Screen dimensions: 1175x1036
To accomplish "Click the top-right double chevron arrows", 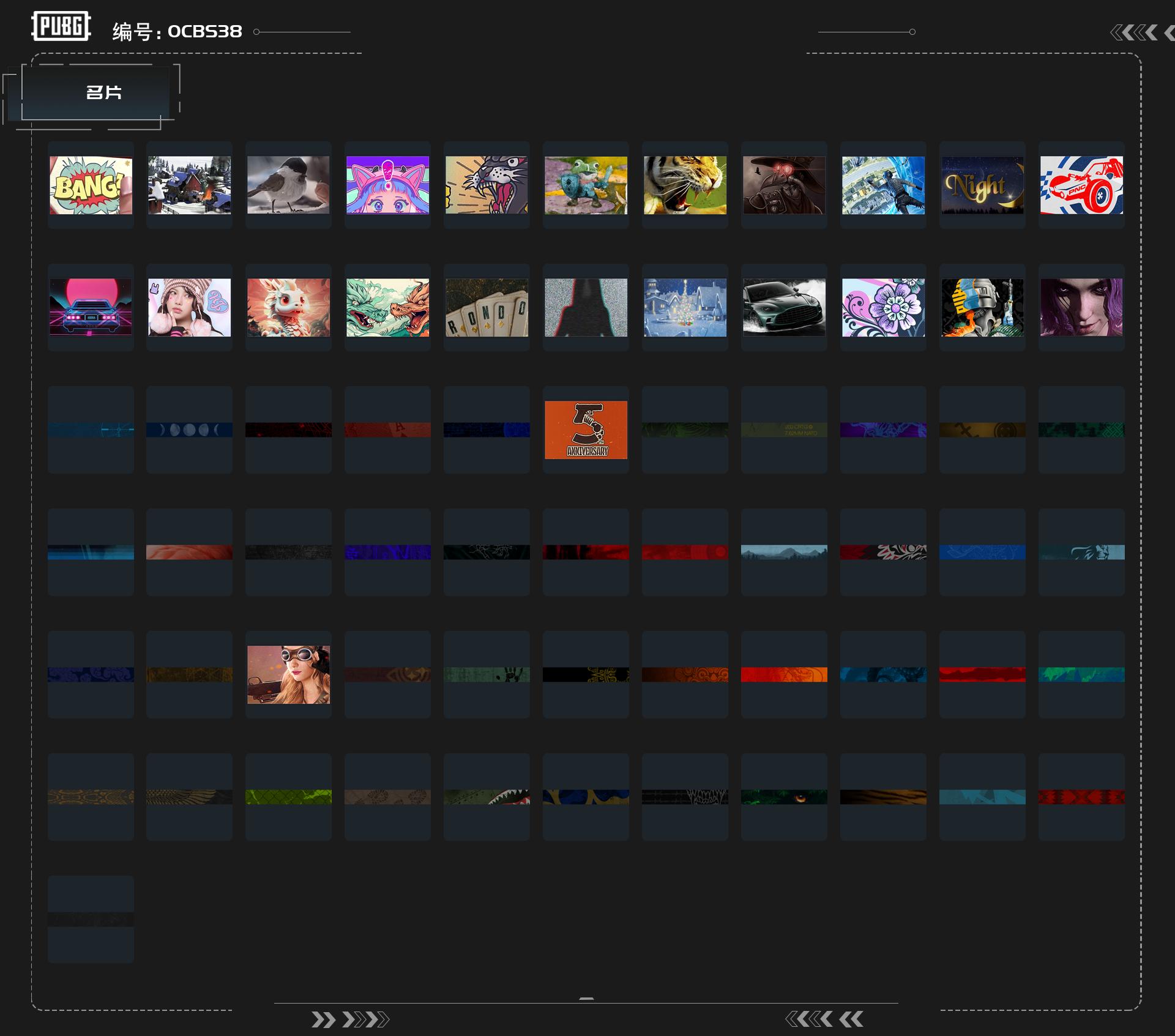I will [1134, 32].
